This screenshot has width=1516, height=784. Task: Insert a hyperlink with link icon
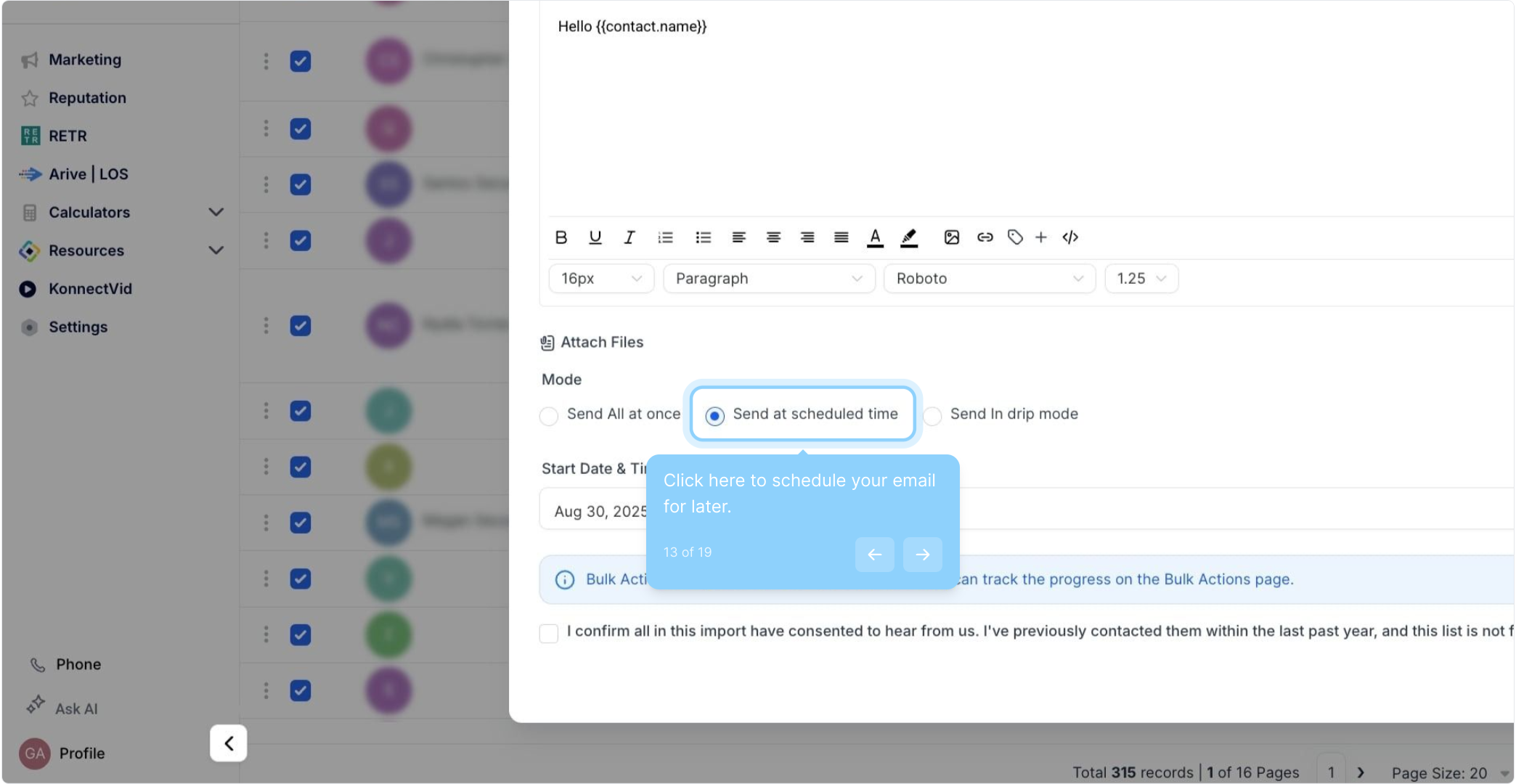click(x=985, y=237)
